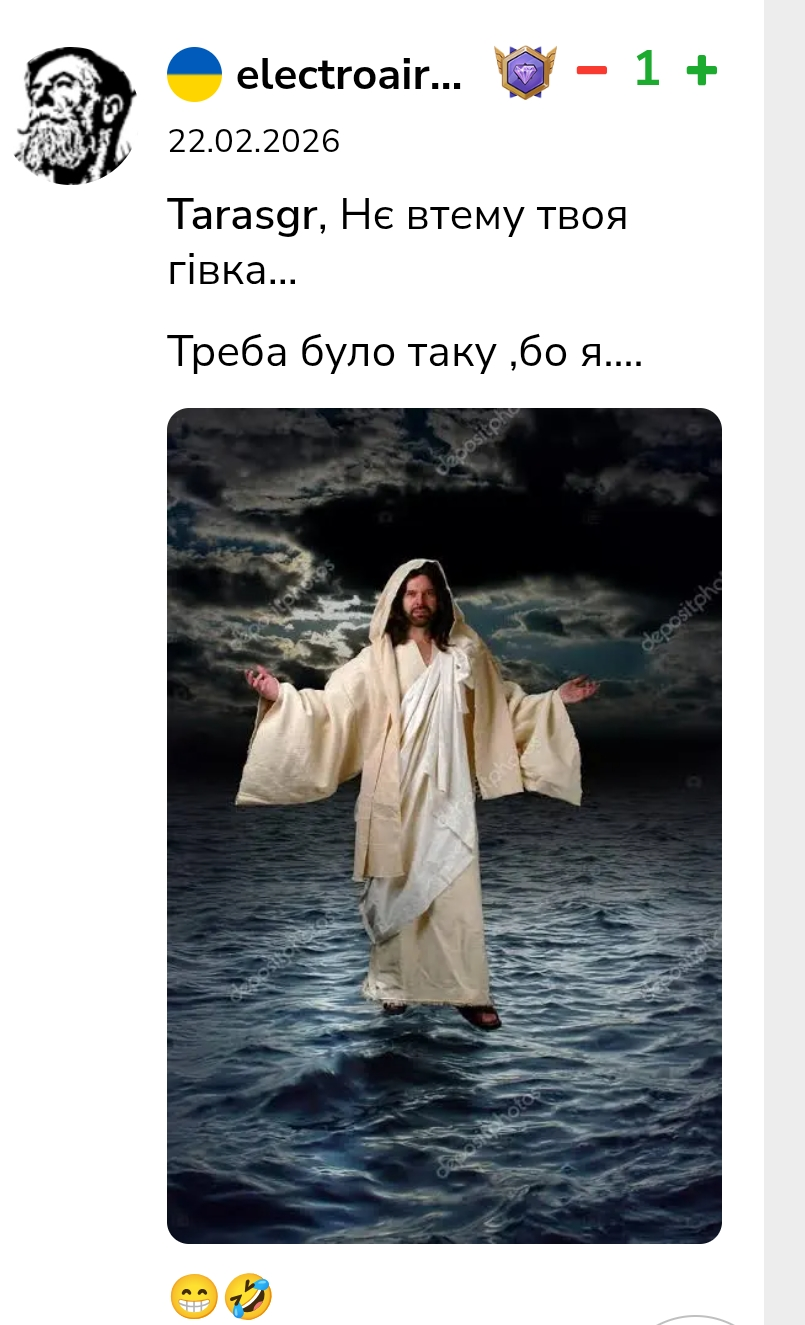The image size is (805, 1325).
Task: Upvote the comment with the green plus
Action: pos(702,72)
